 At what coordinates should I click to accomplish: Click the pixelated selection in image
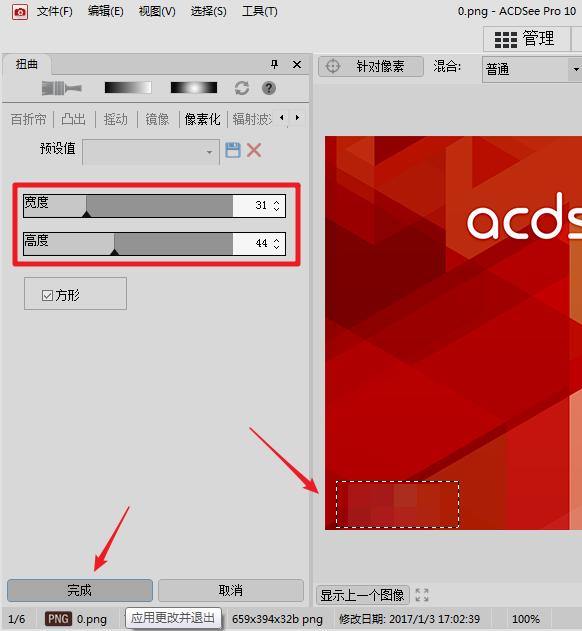(397, 504)
